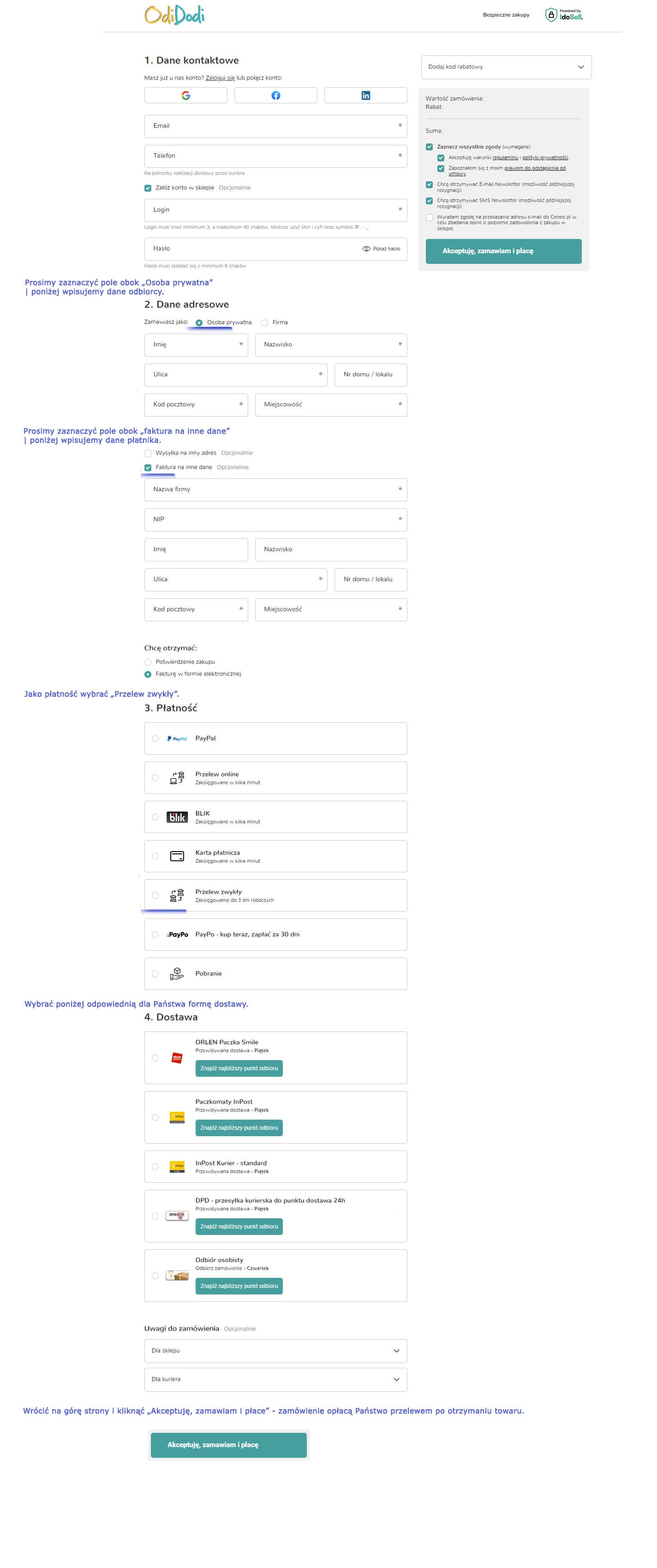The width and height of the screenshot is (657, 1568).
Task: Click the IdoSell secure shopping badge
Action: coord(563,15)
